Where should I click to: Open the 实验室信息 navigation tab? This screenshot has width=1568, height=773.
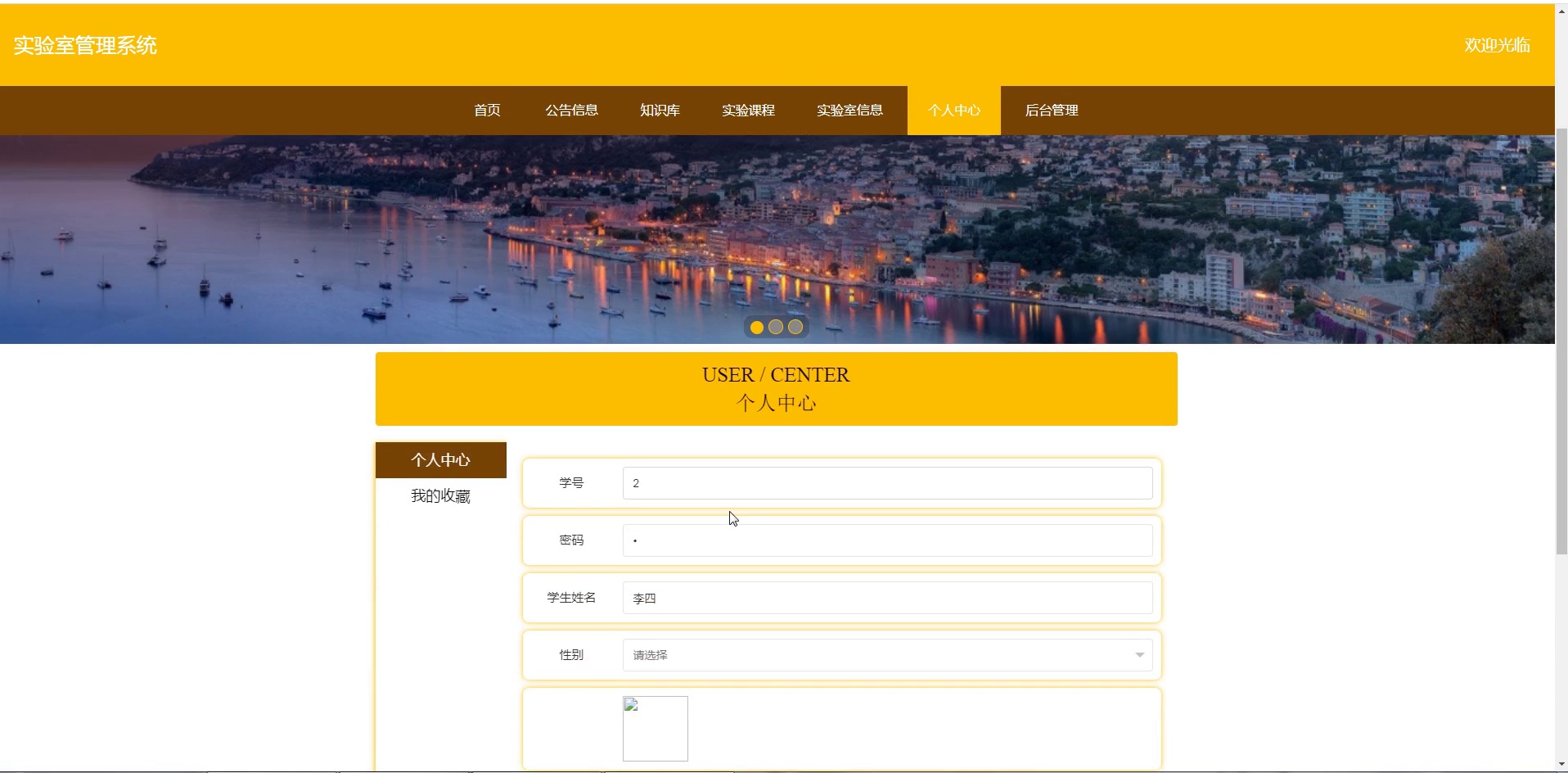[x=849, y=110]
